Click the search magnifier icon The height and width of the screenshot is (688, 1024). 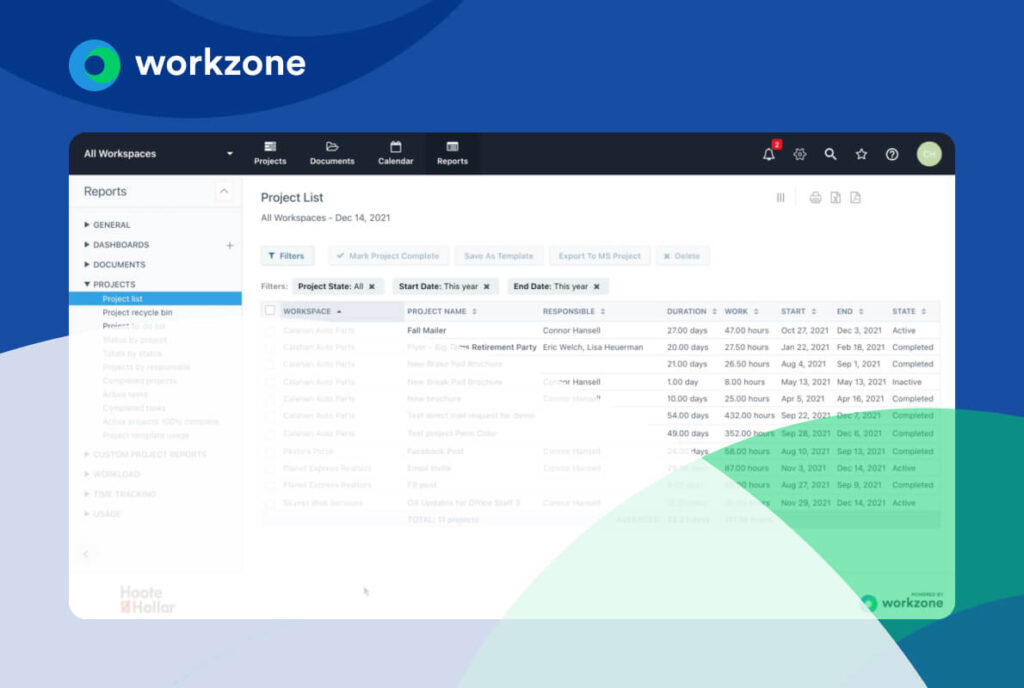point(830,154)
